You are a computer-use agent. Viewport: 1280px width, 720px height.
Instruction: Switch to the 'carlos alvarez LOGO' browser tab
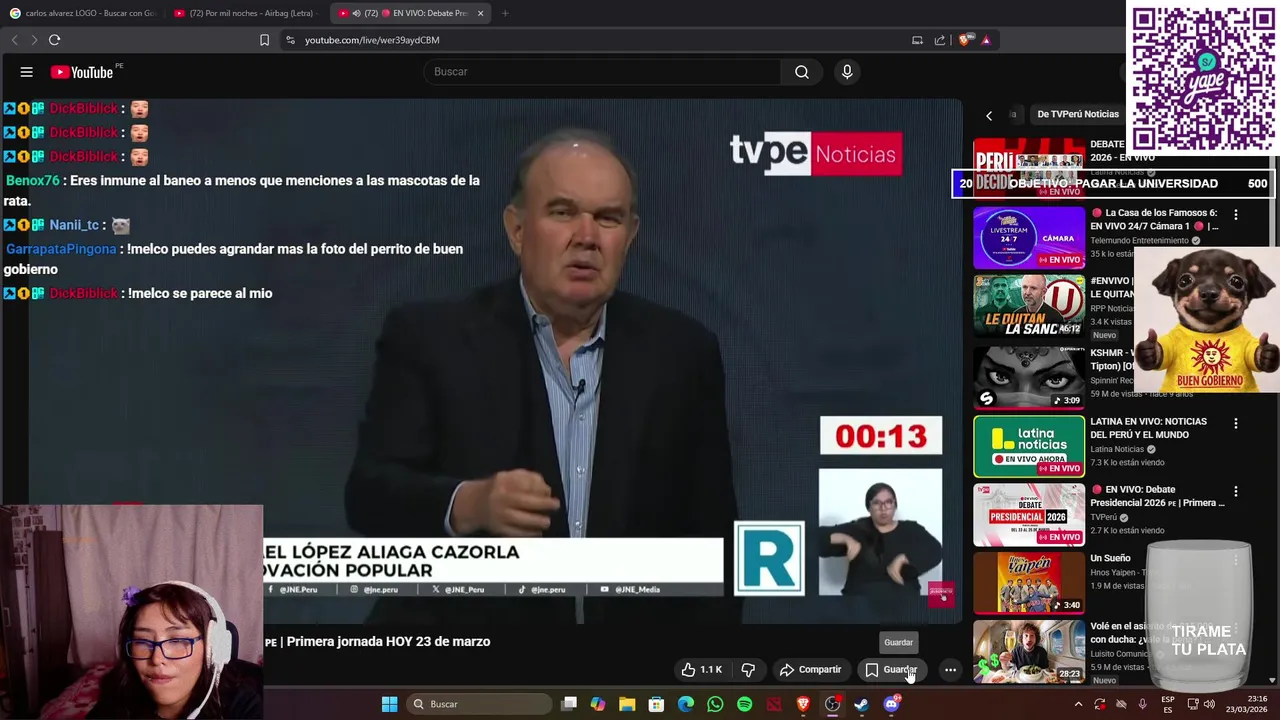tap(82, 13)
